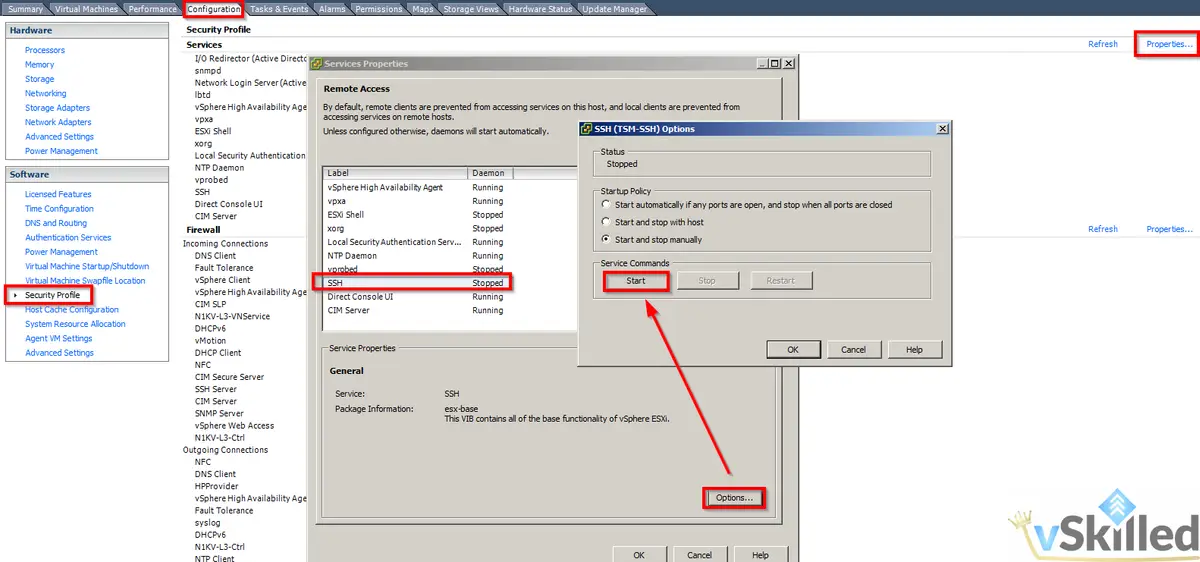Viewport: 1200px width, 562px height.
Task: Select 'Start and stop manually' policy
Action: point(605,240)
